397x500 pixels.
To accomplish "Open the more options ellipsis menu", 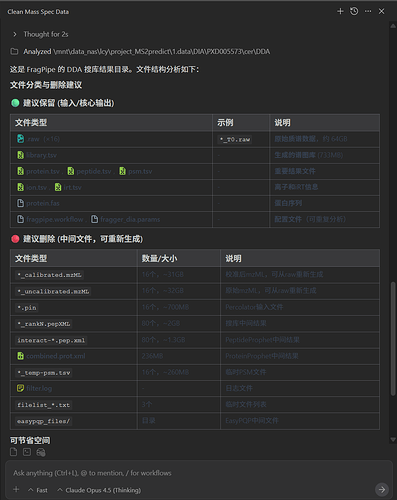I will point(368,11).
